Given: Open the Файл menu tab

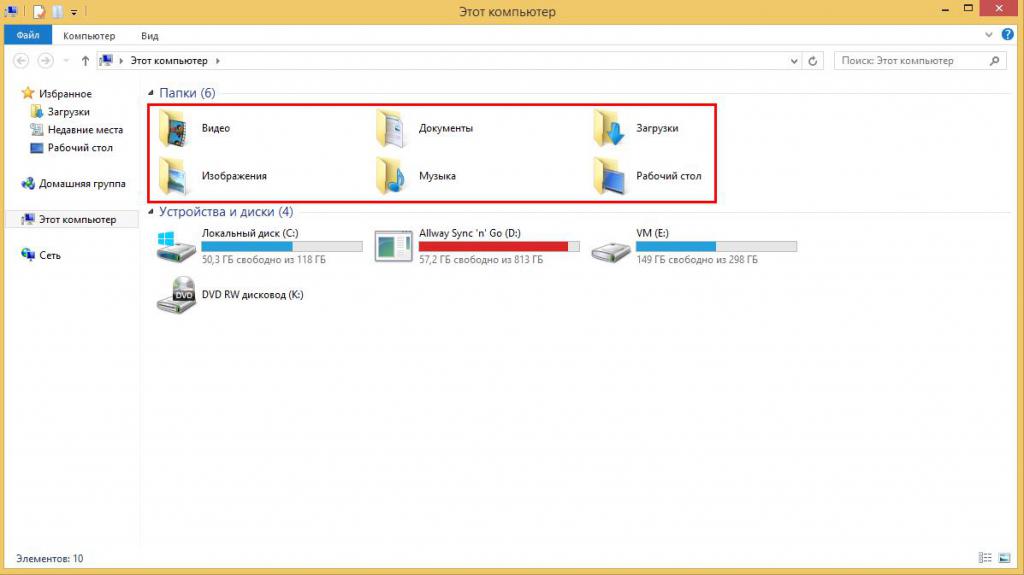Looking at the screenshot, I should coord(28,35).
